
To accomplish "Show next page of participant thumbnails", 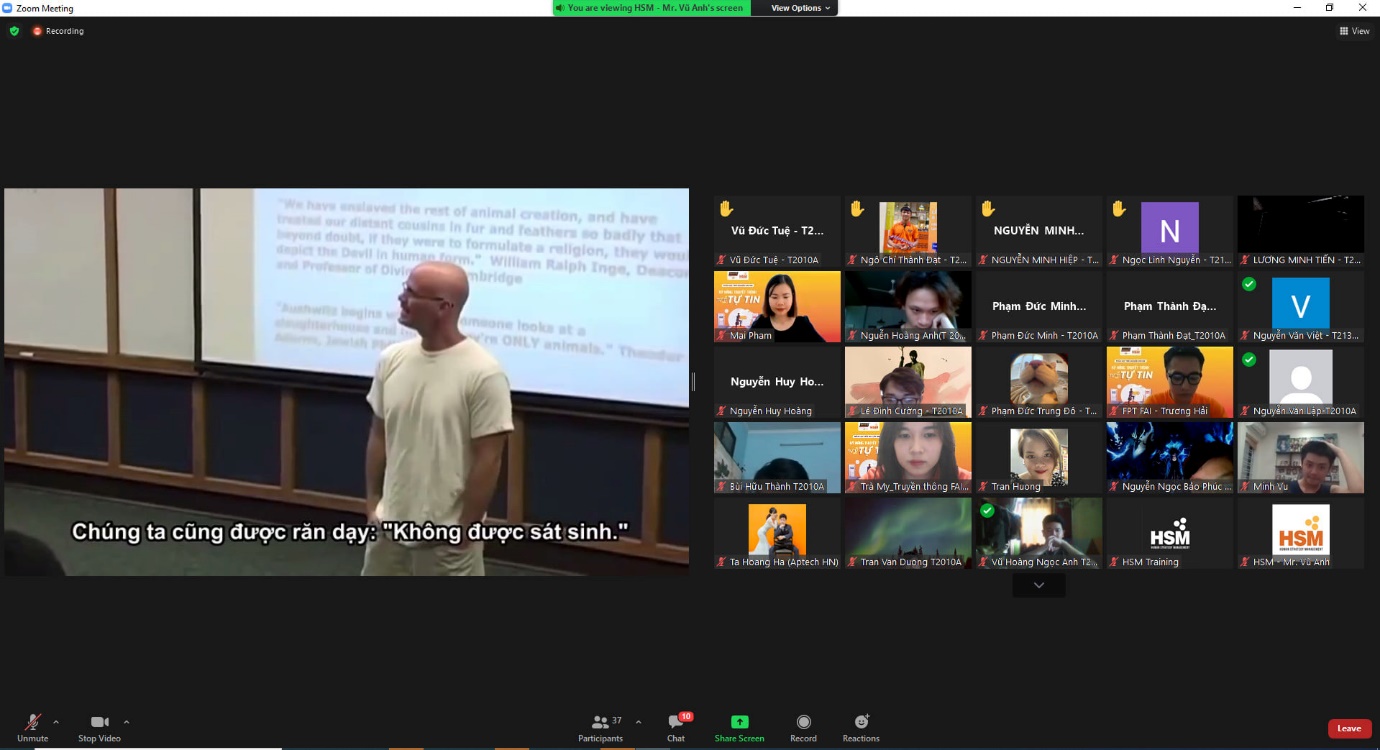I will [1038, 586].
